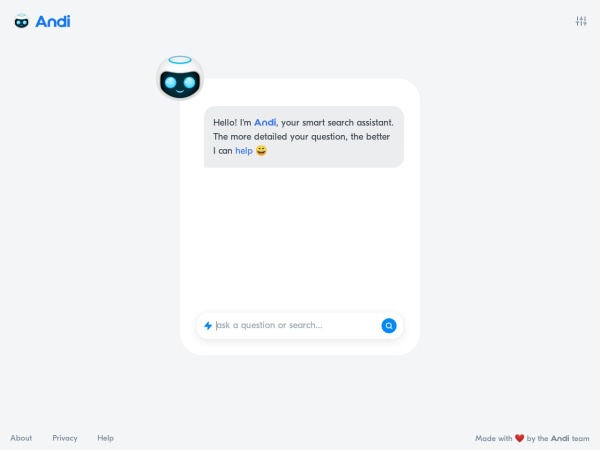Open the settings sliders icon
Image resolution: width=600 pixels, height=450 pixels.
pos(581,21)
